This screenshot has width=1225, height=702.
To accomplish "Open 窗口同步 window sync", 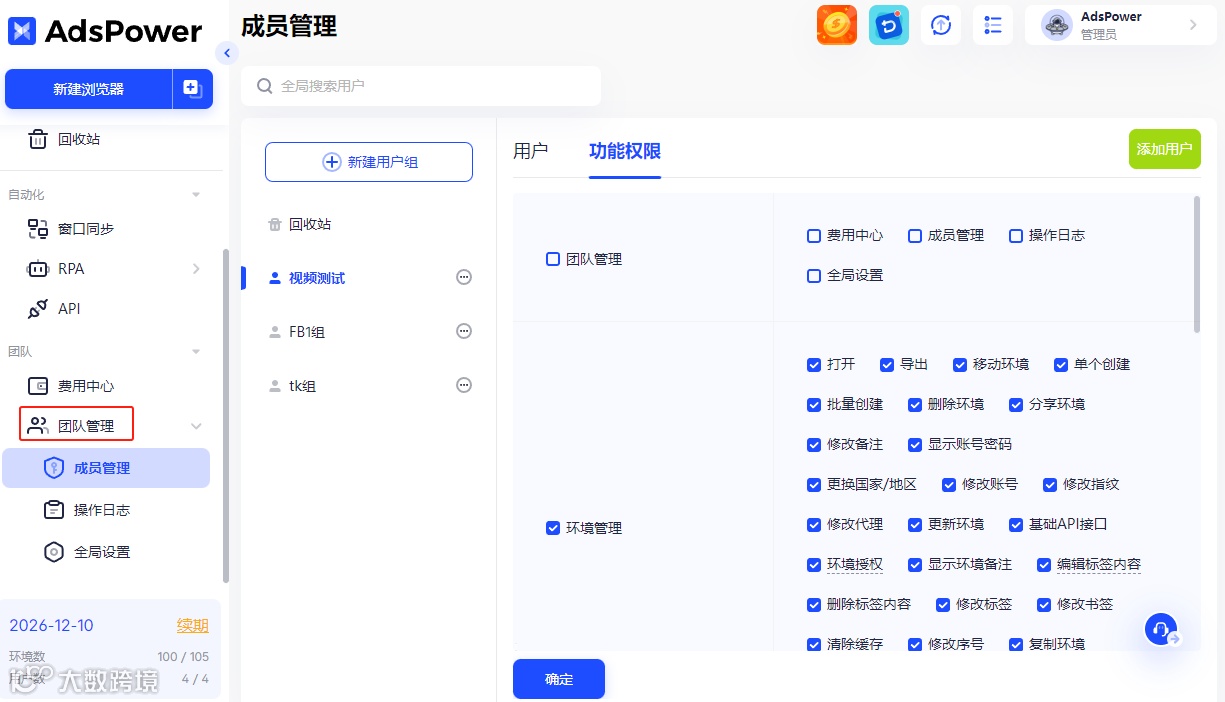I will [70, 228].
